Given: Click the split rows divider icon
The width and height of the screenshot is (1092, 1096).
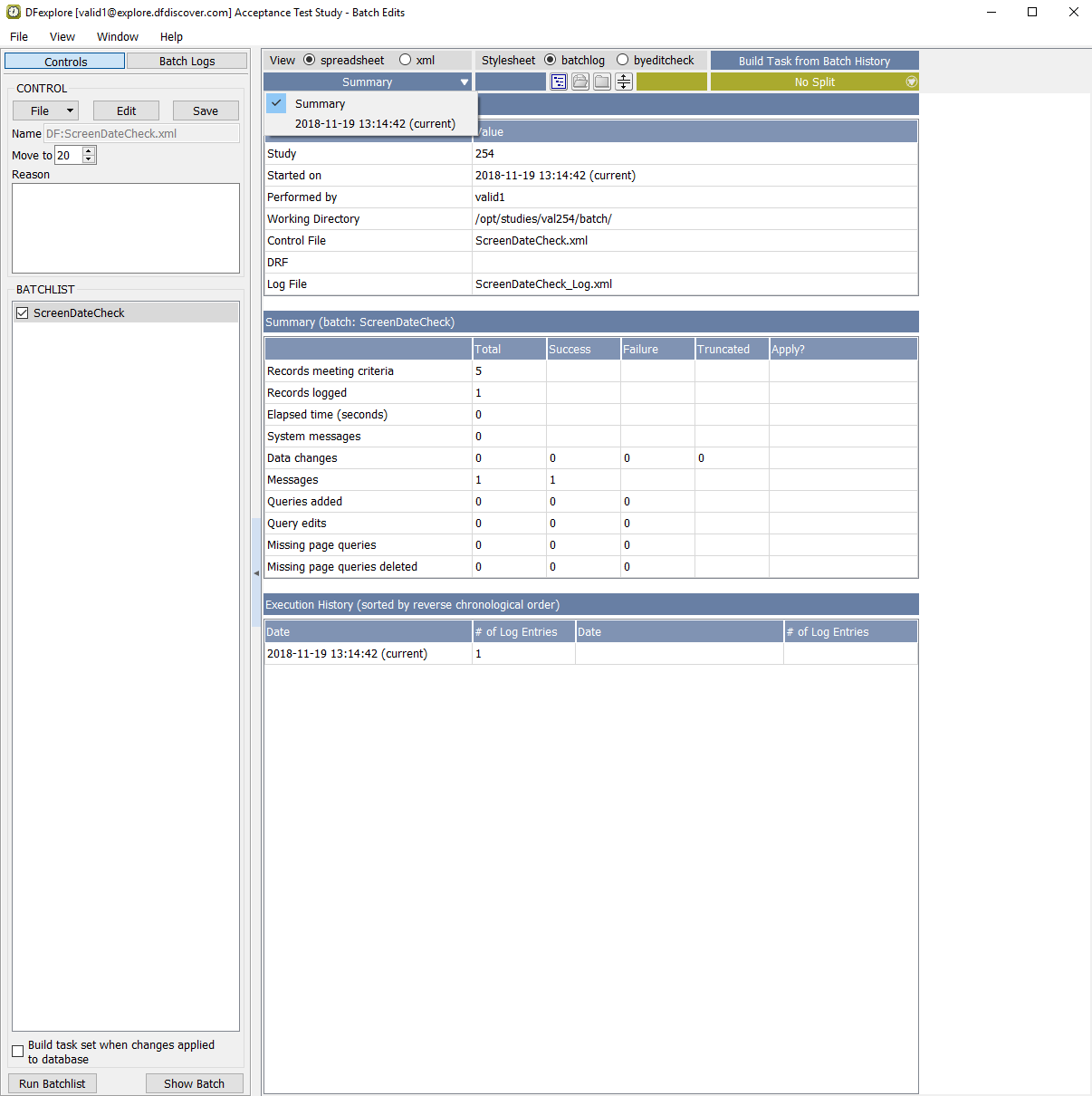Looking at the screenshot, I should (624, 82).
